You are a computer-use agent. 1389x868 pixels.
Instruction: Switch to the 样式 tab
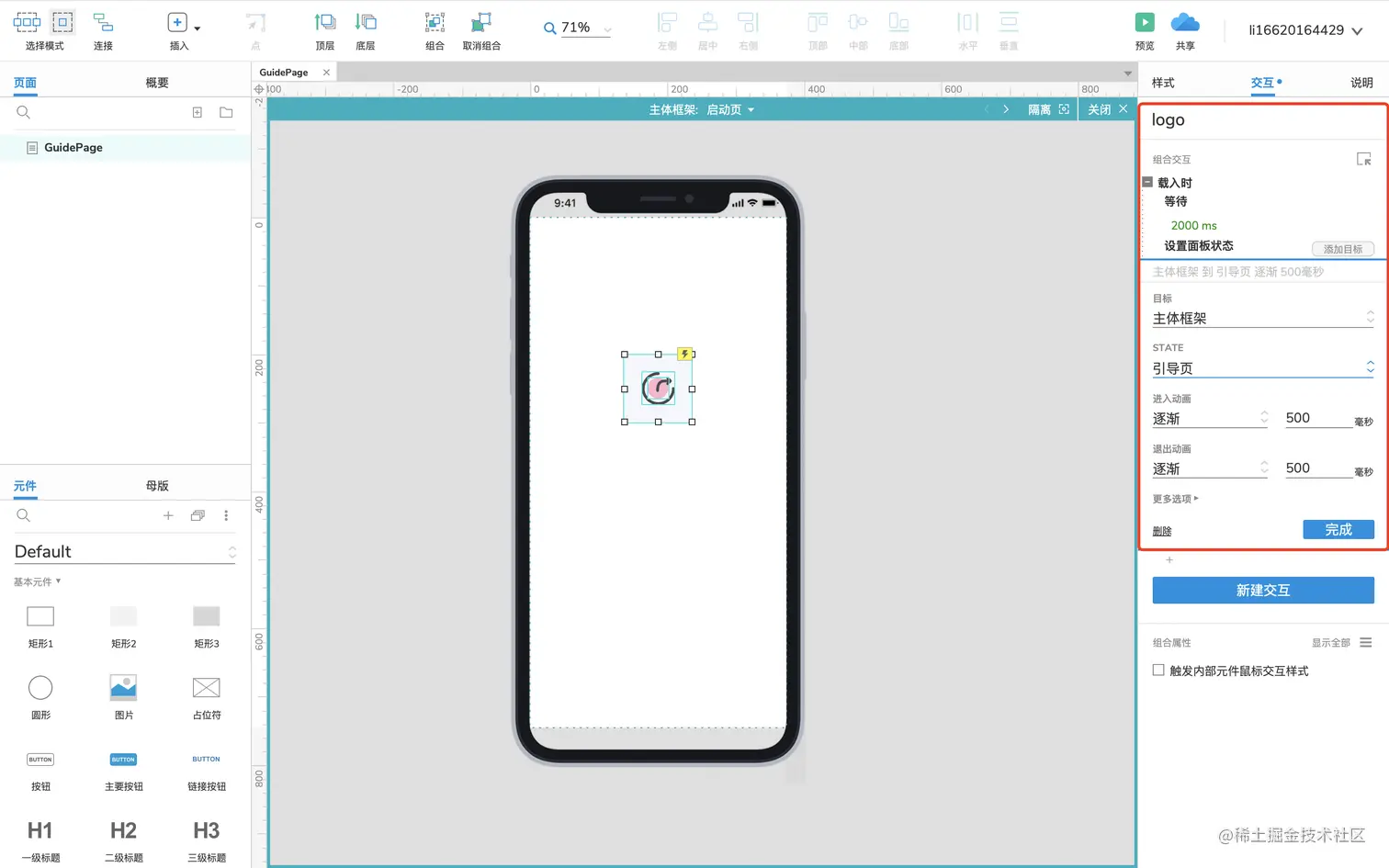pyautogui.click(x=1163, y=83)
